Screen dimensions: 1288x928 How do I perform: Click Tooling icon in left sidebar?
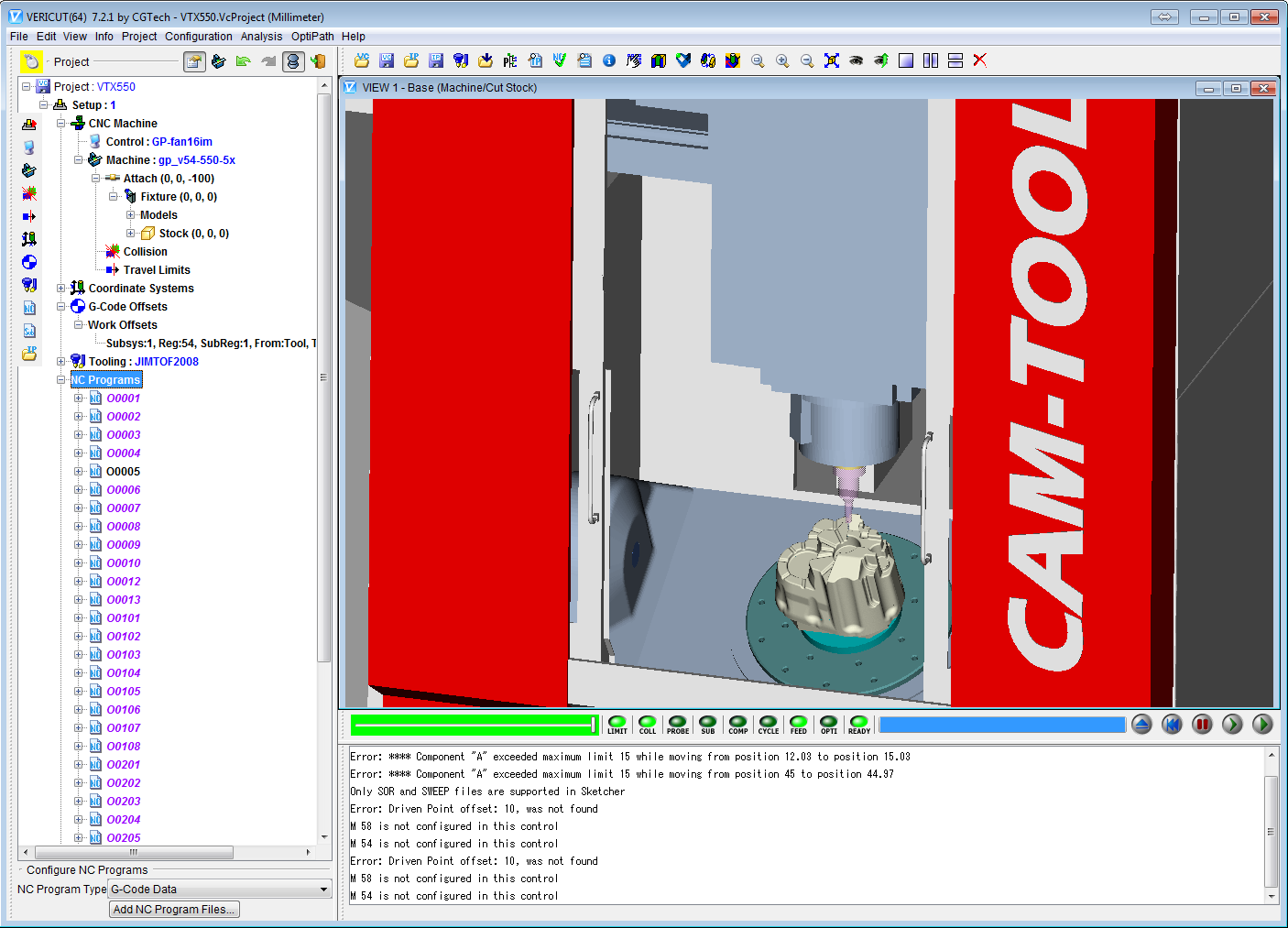(x=29, y=285)
